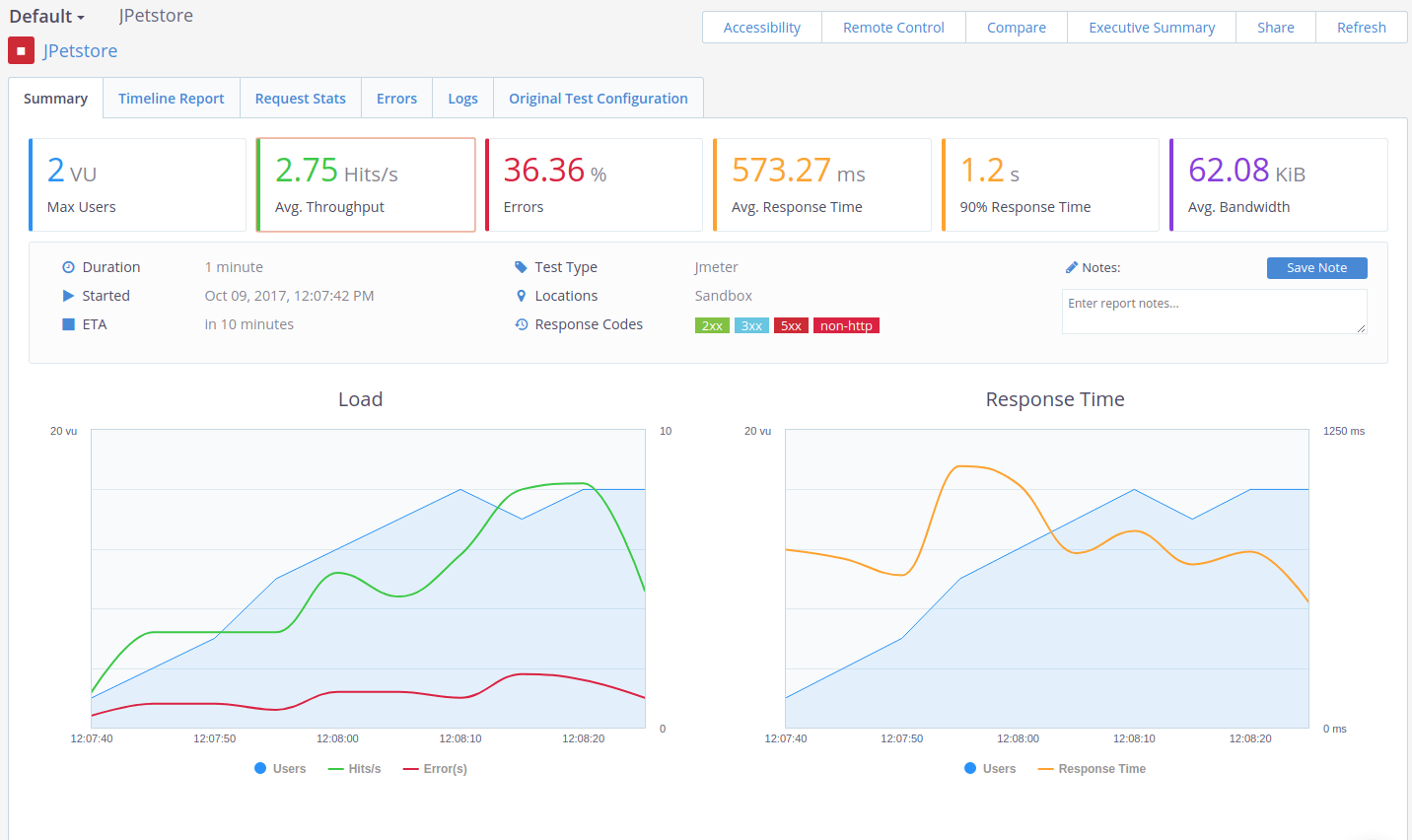Focus the report notes text area
The height and width of the screenshot is (840, 1412).
click(x=1214, y=312)
